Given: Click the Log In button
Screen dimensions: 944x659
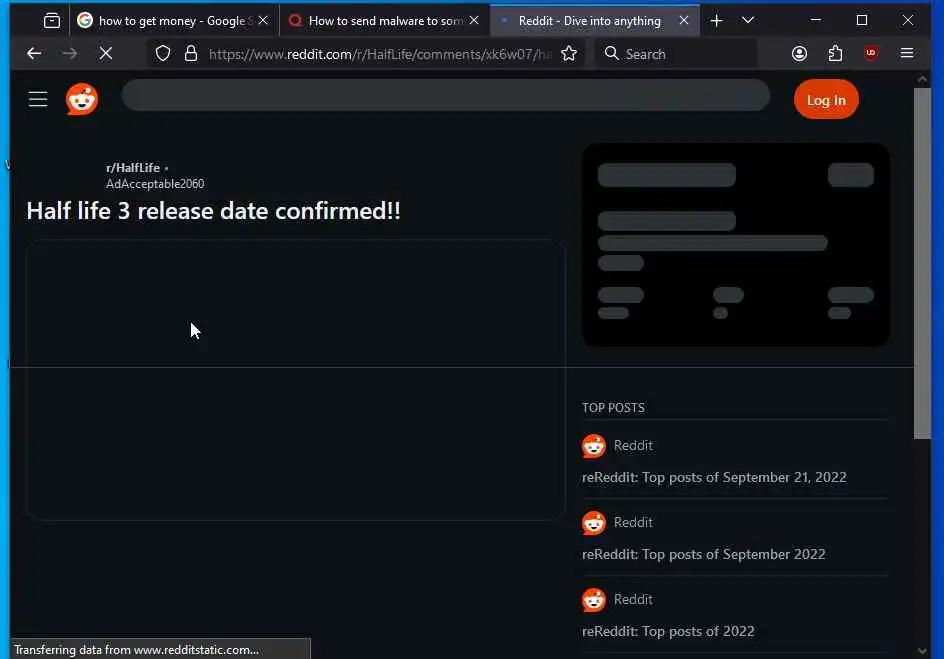Looking at the screenshot, I should (x=826, y=100).
